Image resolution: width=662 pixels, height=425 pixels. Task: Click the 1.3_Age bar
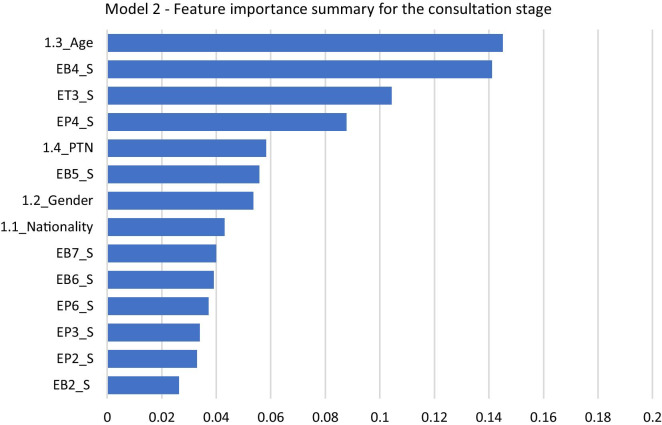tap(304, 43)
